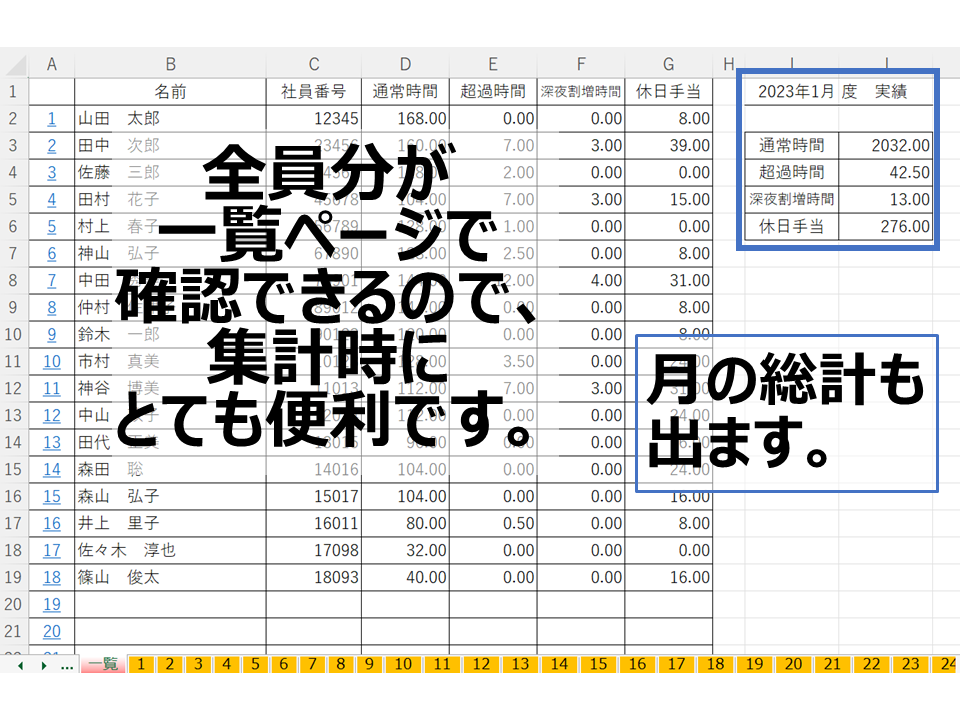Open link 15 for 森山 弘子
This screenshot has width=960, height=720.
click(x=51, y=497)
